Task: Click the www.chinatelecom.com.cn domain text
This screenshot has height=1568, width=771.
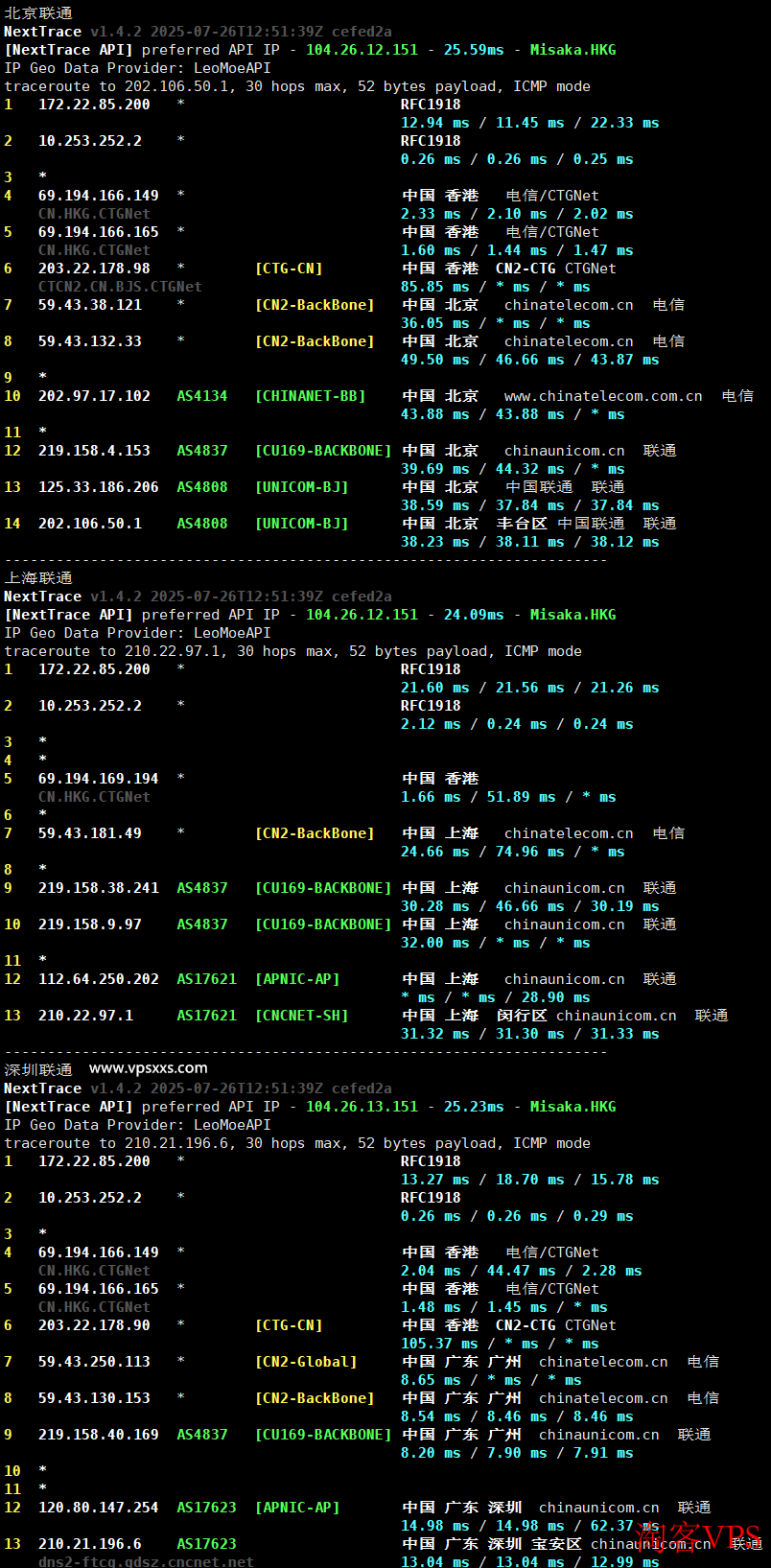Action: pos(602,396)
